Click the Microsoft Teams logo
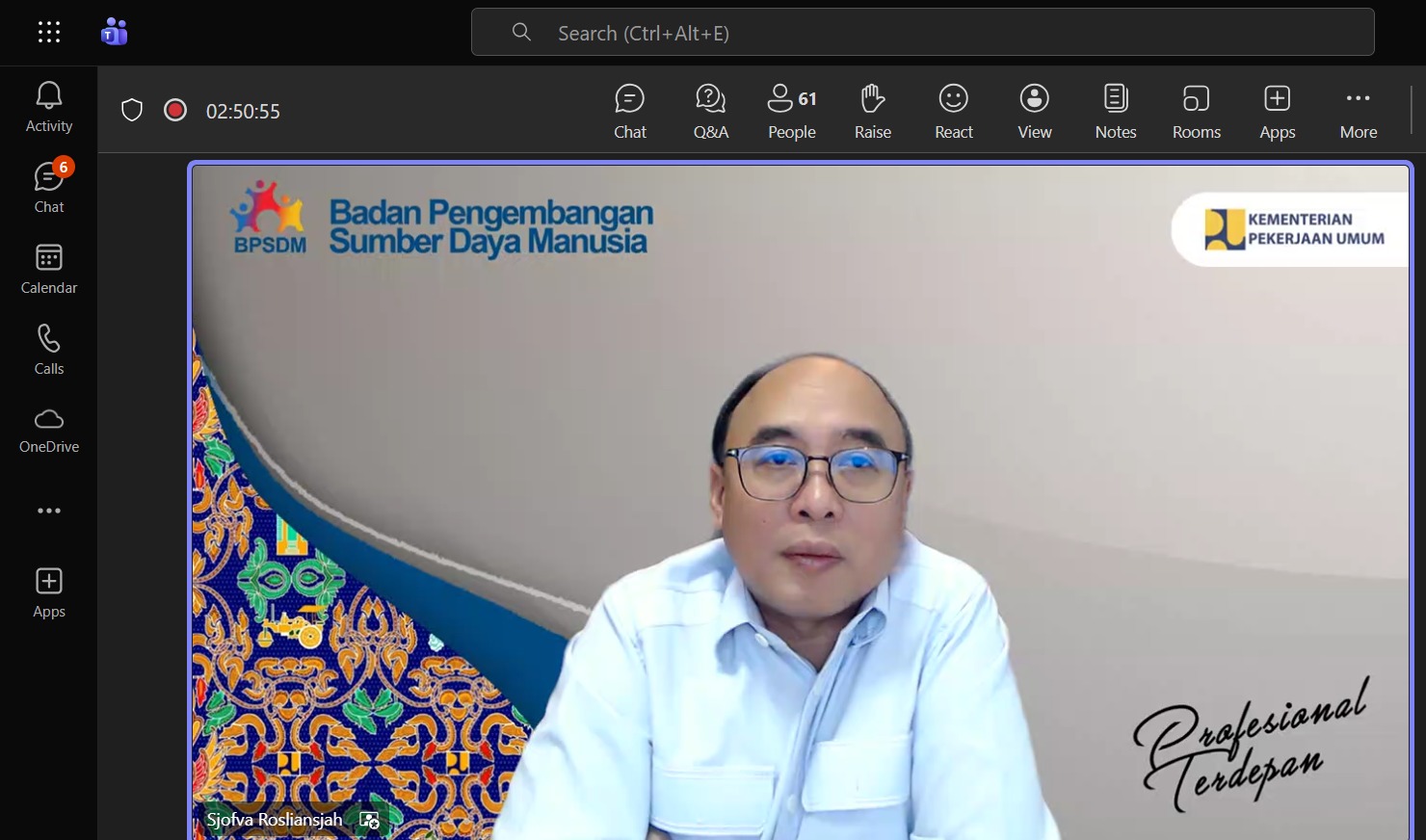This screenshot has width=1426, height=840. click(114, 33)
